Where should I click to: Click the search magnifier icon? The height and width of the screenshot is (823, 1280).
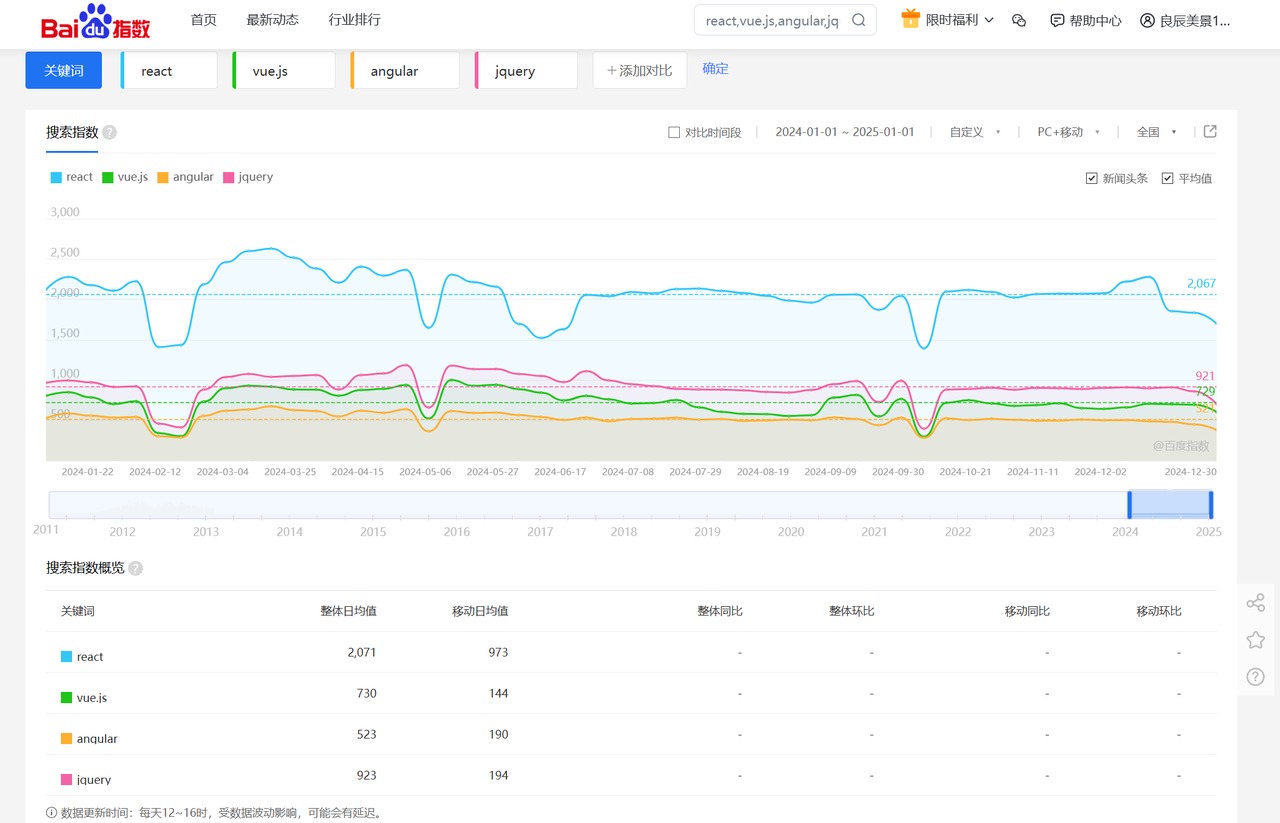click(x=859, y=20)
